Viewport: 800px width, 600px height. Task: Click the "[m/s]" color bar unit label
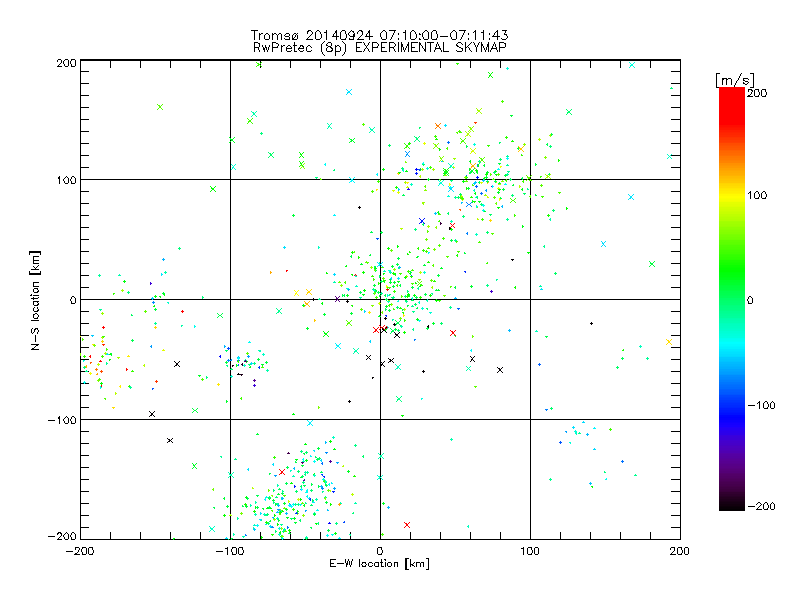click(x=734, y=80)
